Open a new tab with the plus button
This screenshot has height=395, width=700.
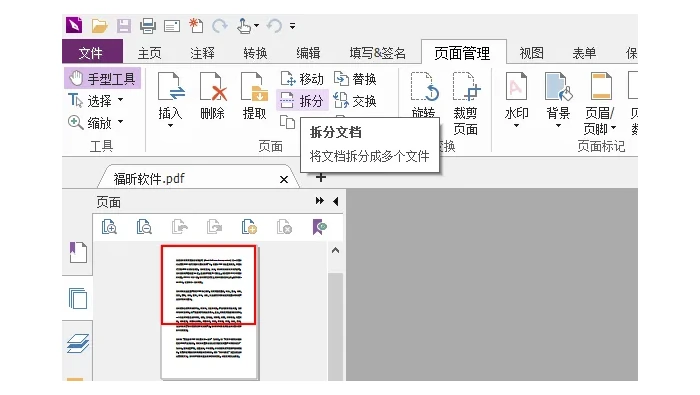click(x=321, y=178)
